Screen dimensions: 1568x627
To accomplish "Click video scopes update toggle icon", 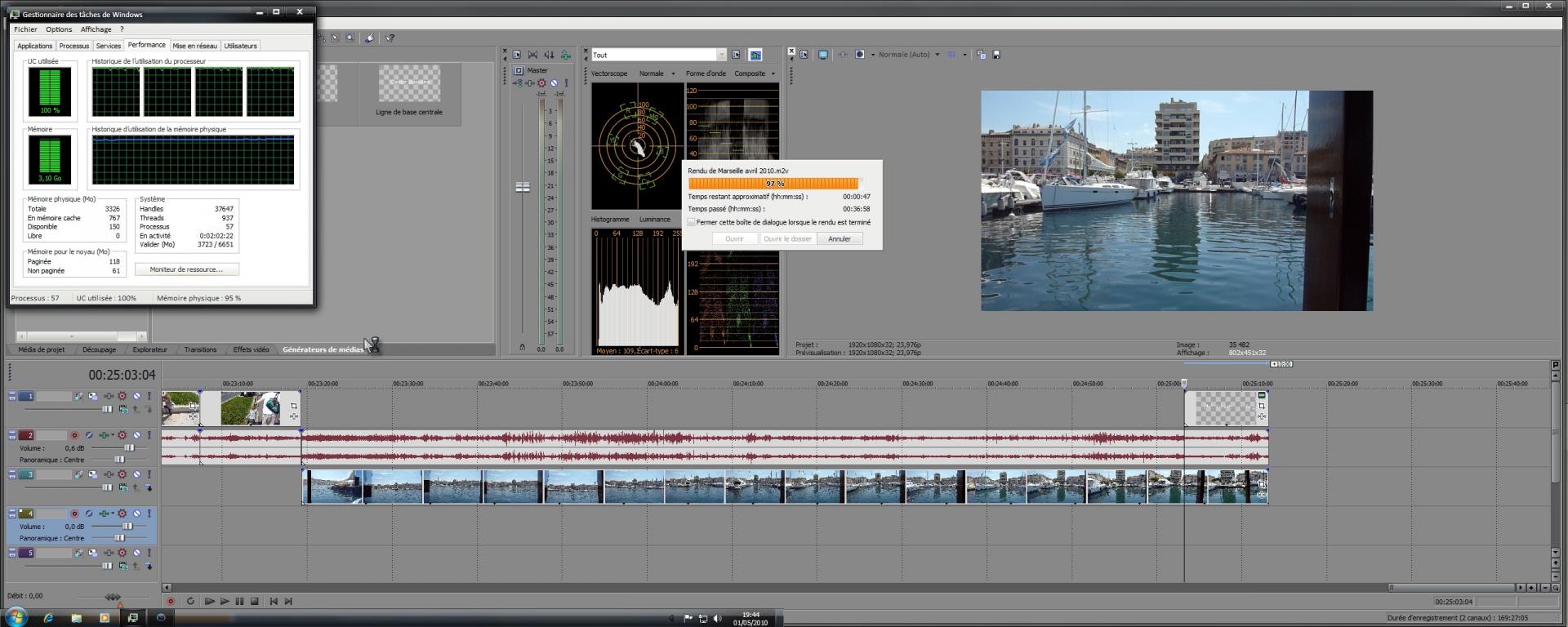I will coord(755,55).
